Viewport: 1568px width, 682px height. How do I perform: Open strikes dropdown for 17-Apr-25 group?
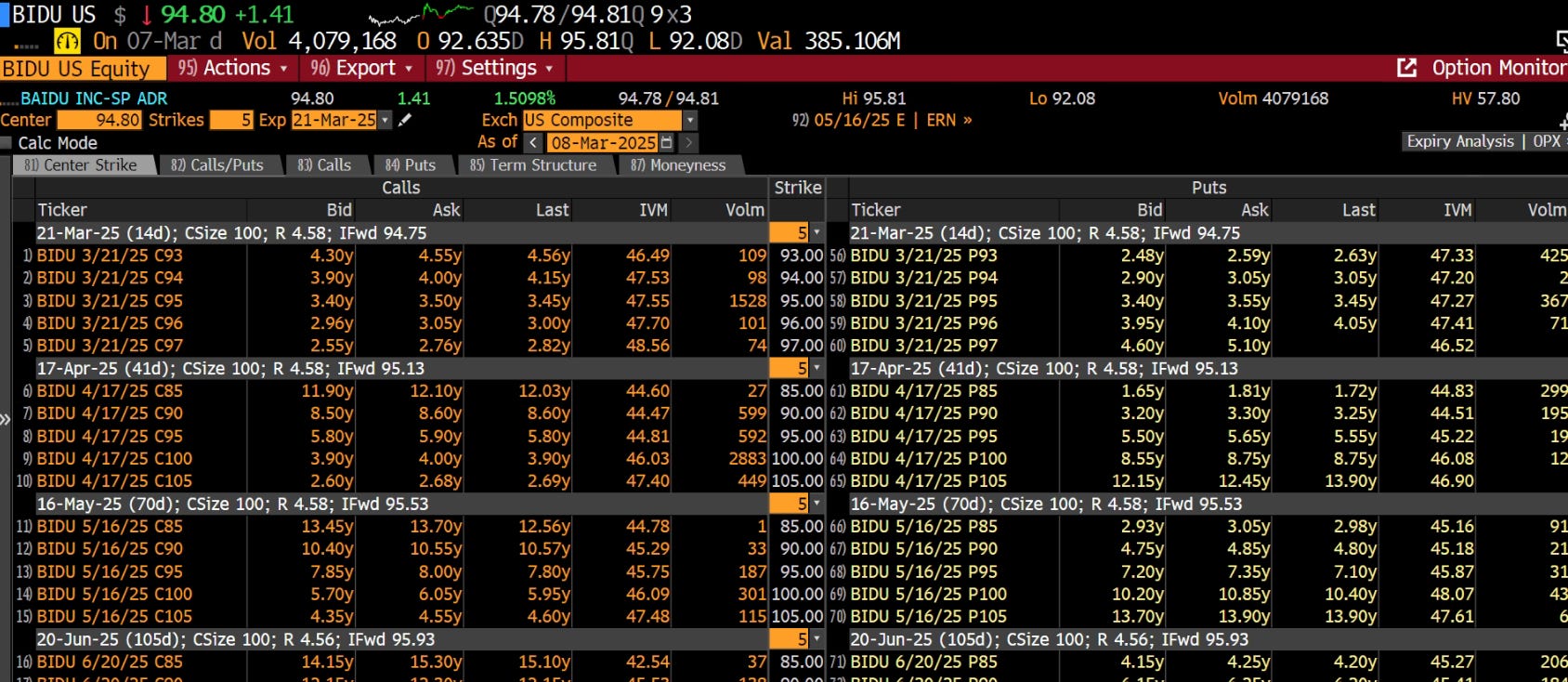(817, 368)
